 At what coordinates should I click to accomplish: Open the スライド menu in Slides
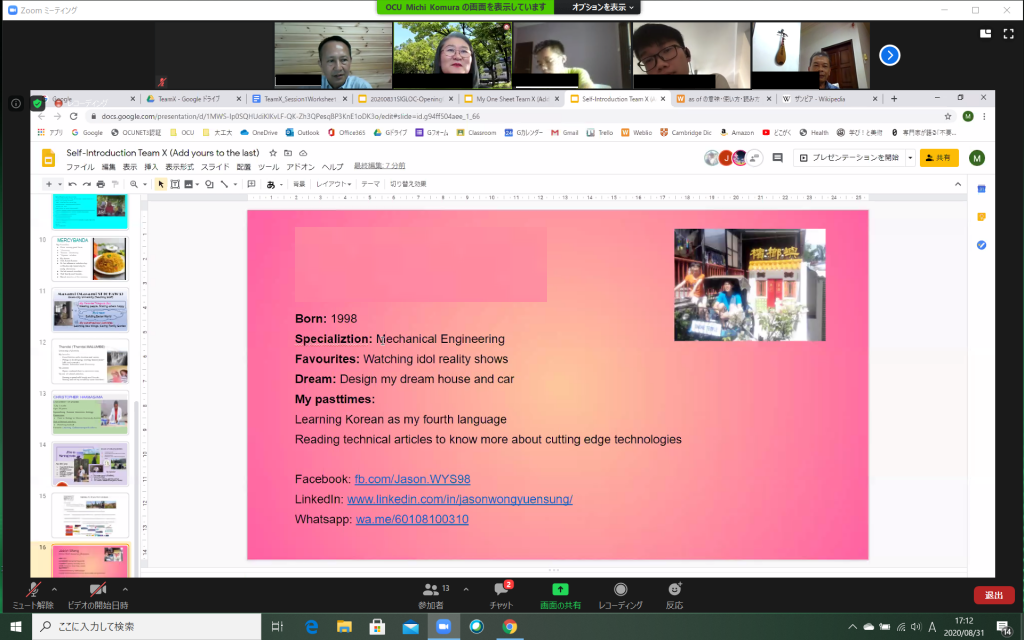(x=215, y=167)
